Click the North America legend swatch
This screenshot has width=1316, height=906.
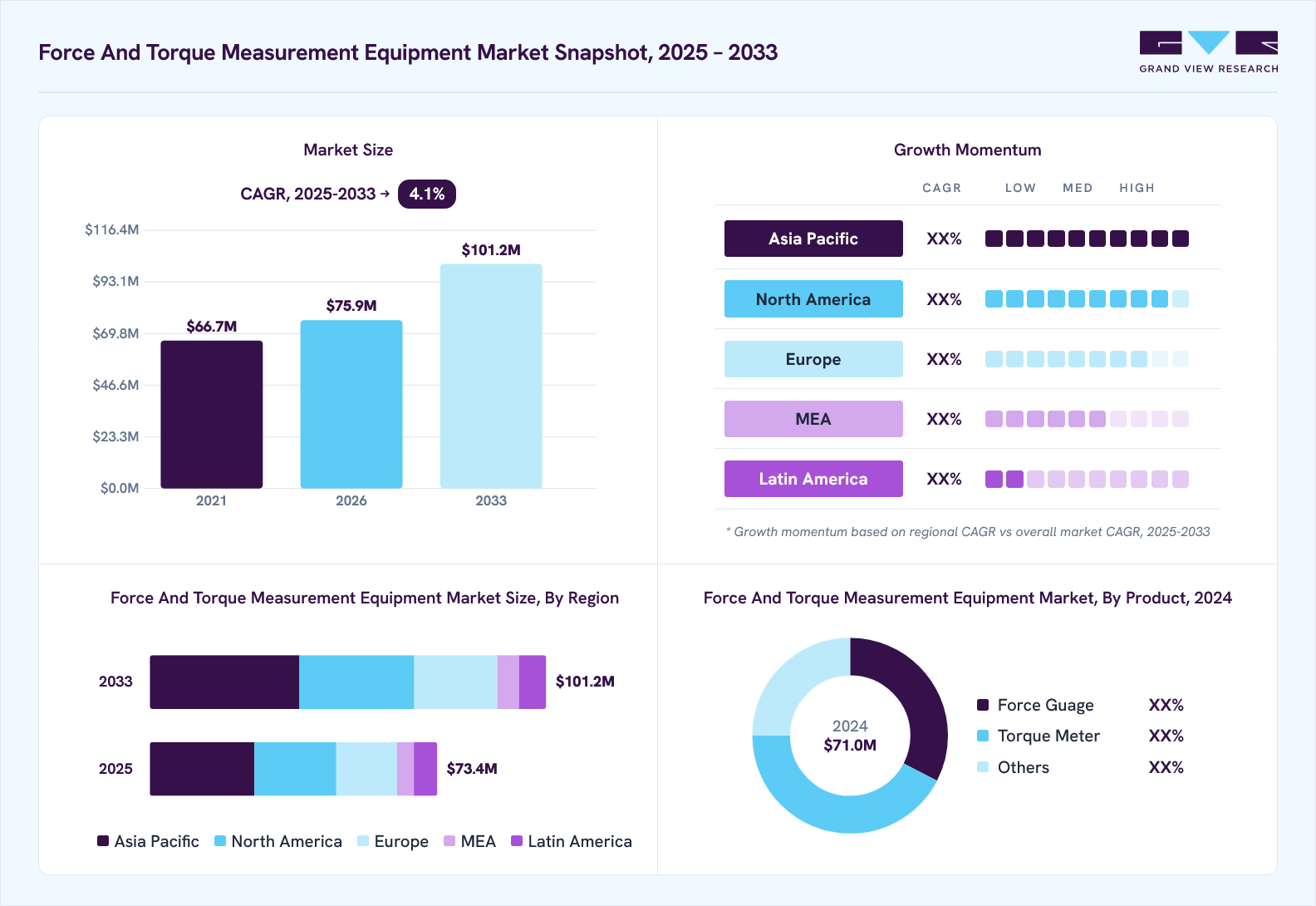click(220, 841)
